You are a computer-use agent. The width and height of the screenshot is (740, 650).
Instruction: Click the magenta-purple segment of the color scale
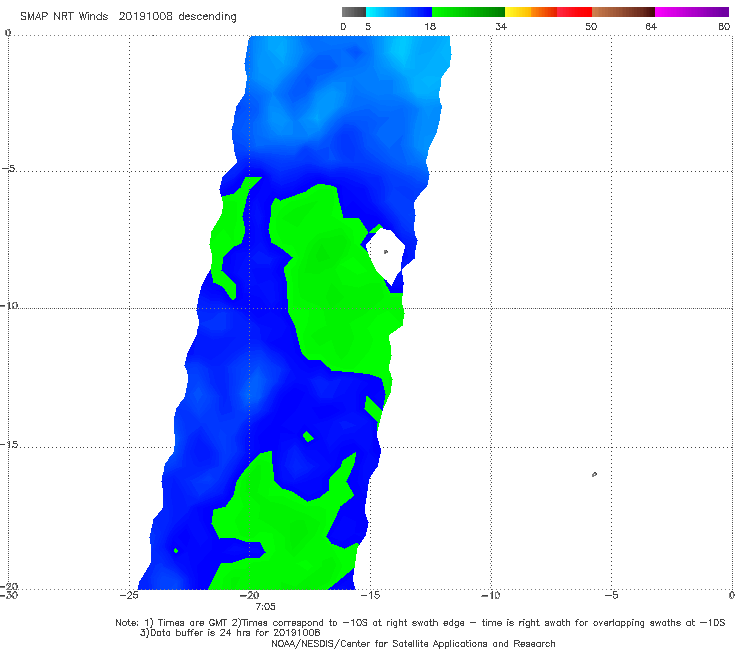[692, 12]
